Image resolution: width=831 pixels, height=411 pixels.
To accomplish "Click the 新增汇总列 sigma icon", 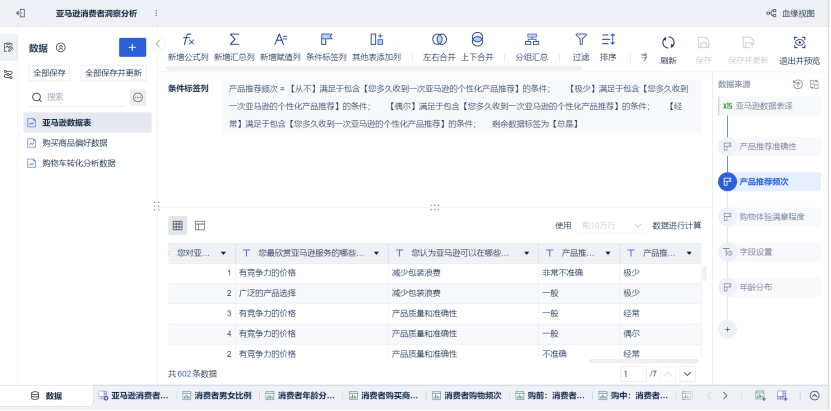I will coord(234,40).
